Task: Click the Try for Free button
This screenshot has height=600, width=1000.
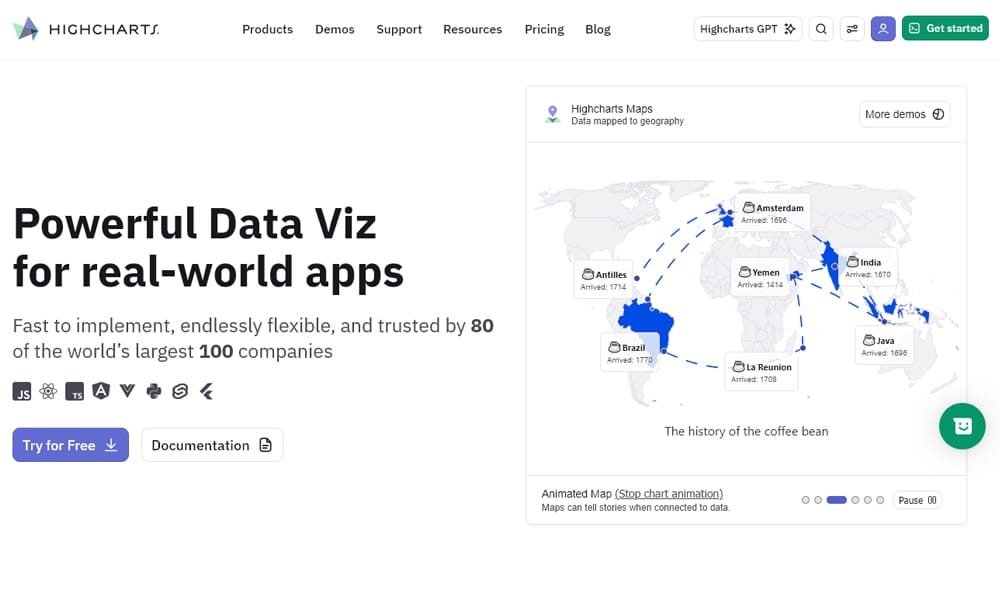Action: (70, 445)
